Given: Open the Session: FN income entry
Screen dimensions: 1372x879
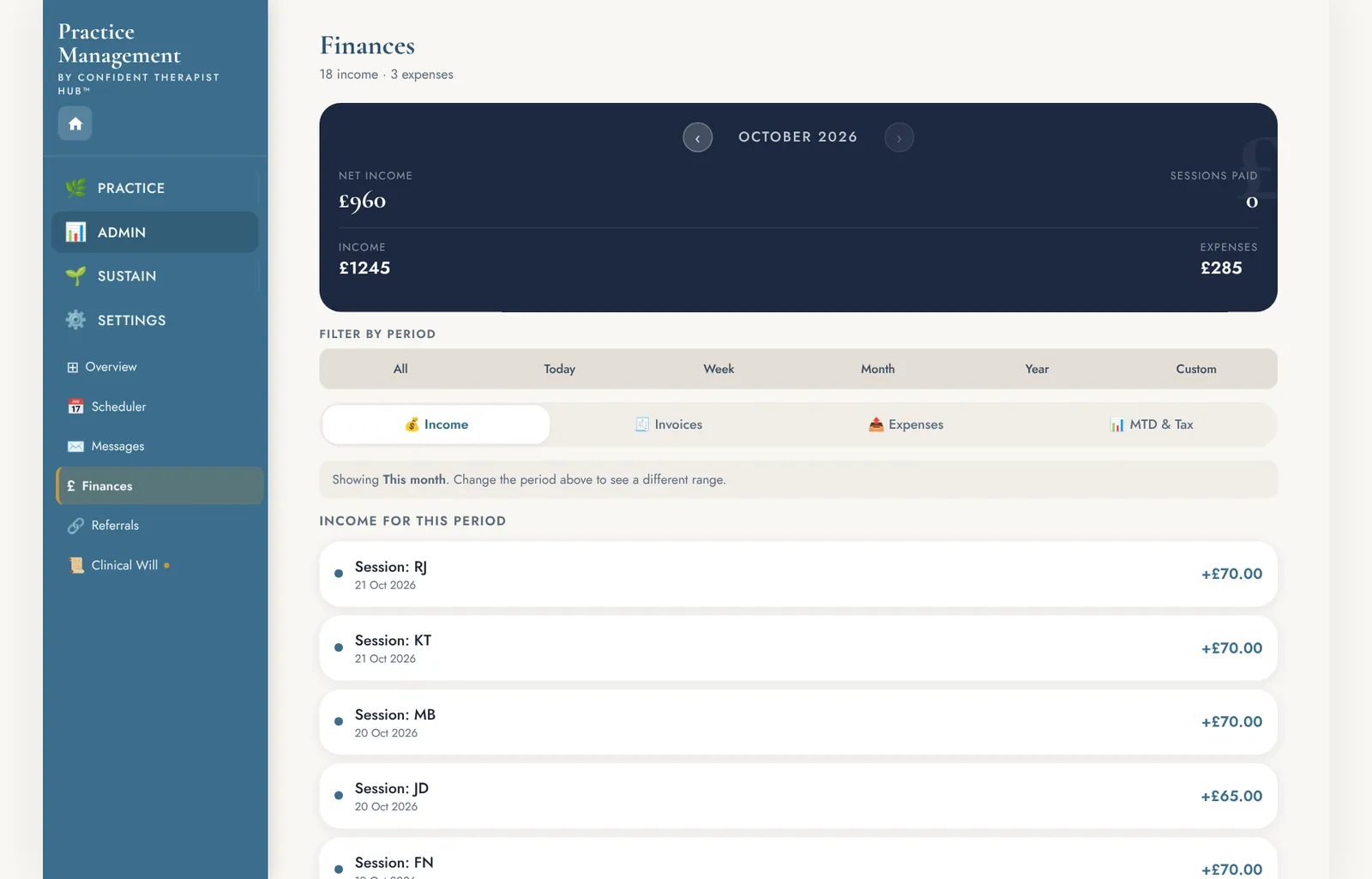Looking at the screenshot, I should 798,858.
